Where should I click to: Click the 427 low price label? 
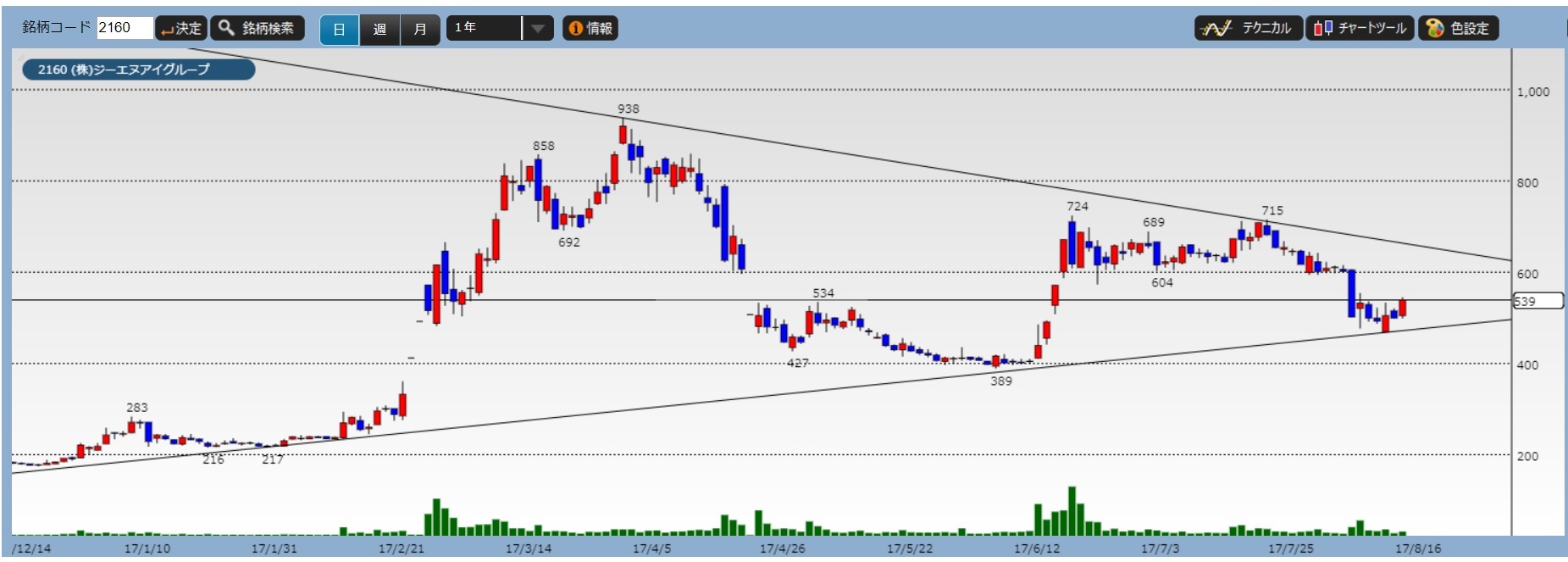[798, 363]
